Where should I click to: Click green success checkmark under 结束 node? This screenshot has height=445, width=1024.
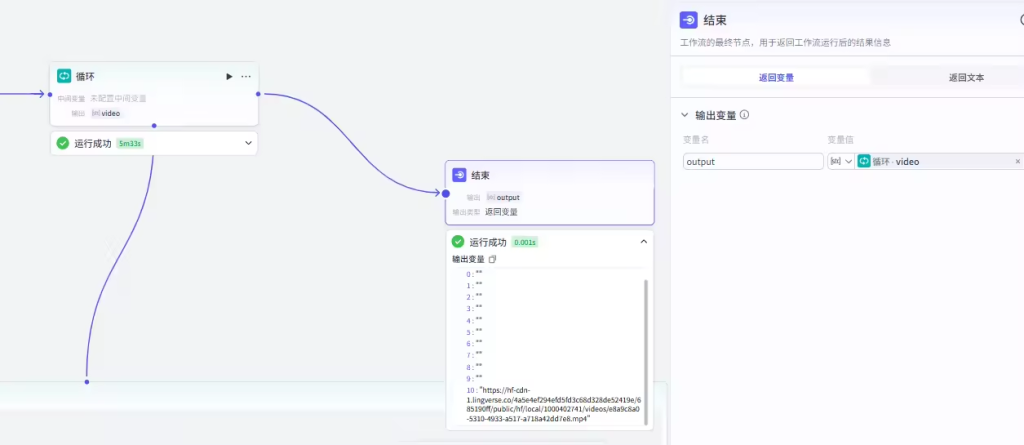(458, 242)
